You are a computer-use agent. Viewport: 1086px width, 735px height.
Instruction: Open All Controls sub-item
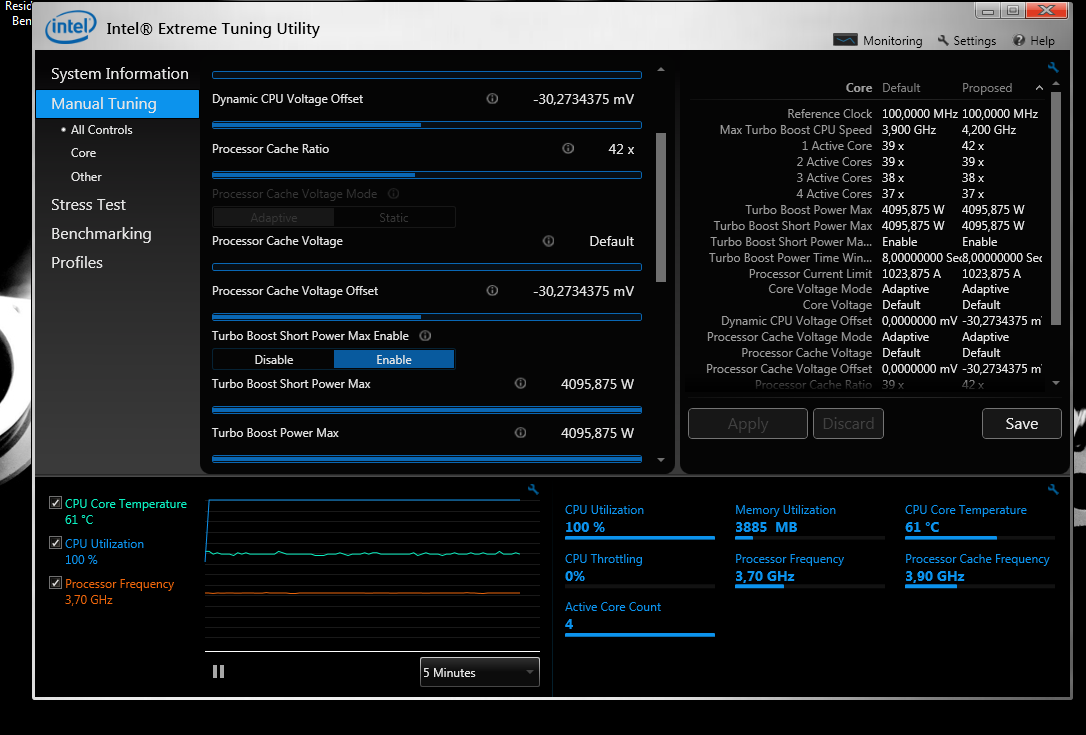(101, 130)
